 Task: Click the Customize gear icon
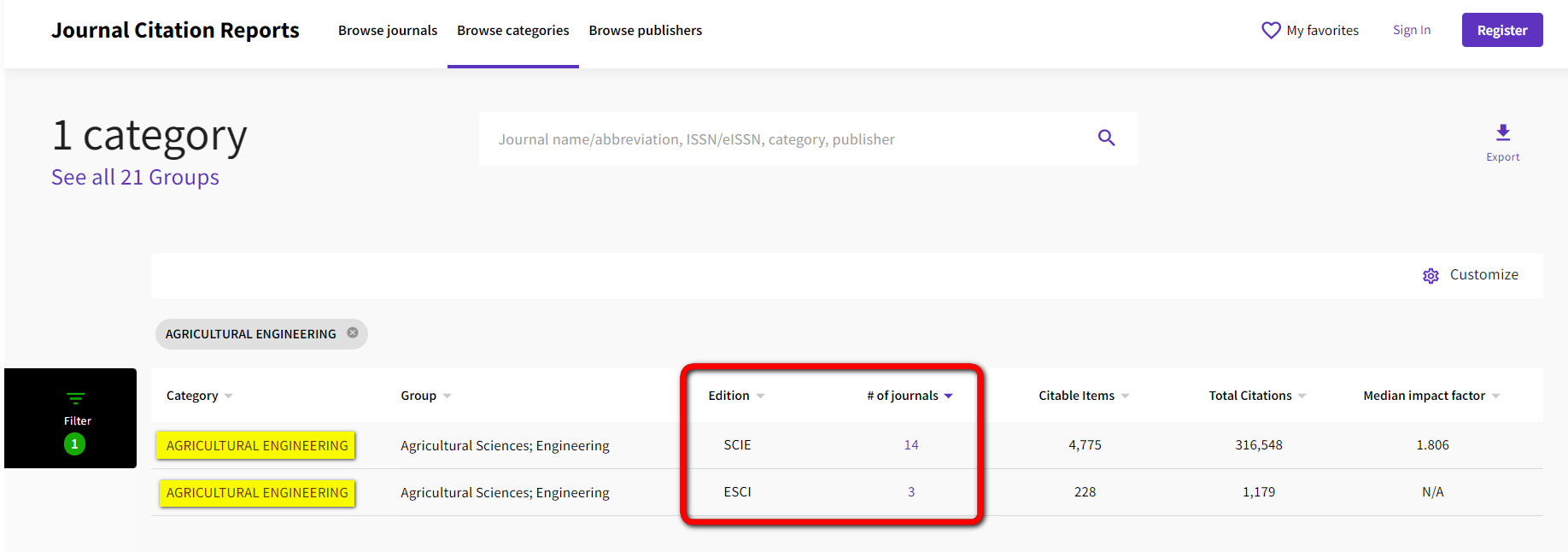[x=1431, y=275]
